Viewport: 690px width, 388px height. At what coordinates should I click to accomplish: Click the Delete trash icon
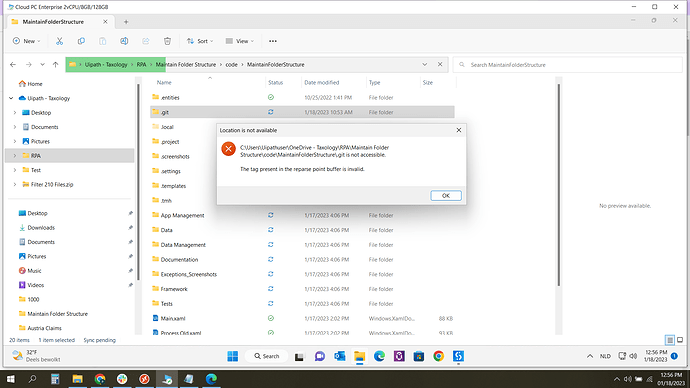(167, 41)
